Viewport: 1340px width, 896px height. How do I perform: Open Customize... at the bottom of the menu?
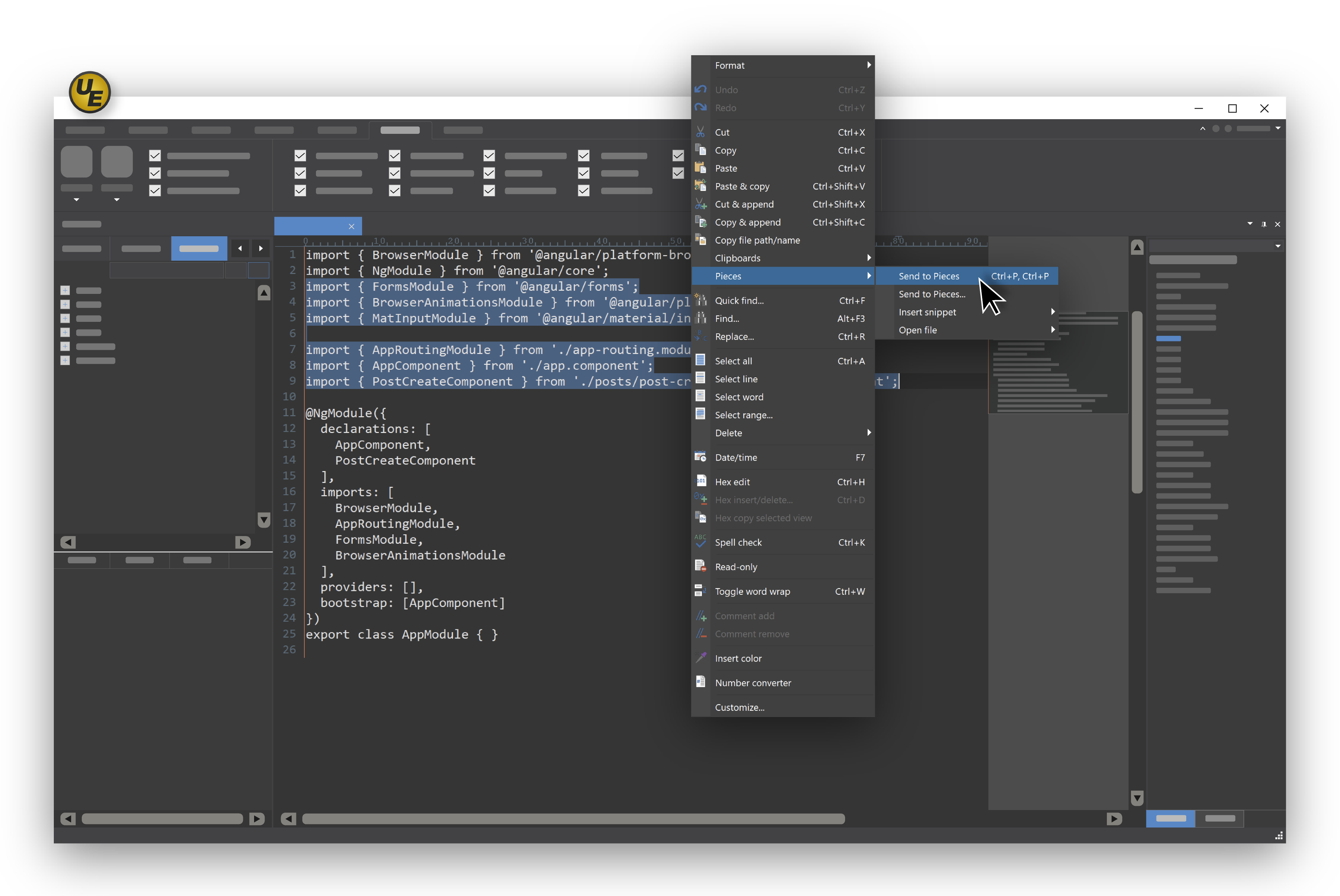pos(740,707)
